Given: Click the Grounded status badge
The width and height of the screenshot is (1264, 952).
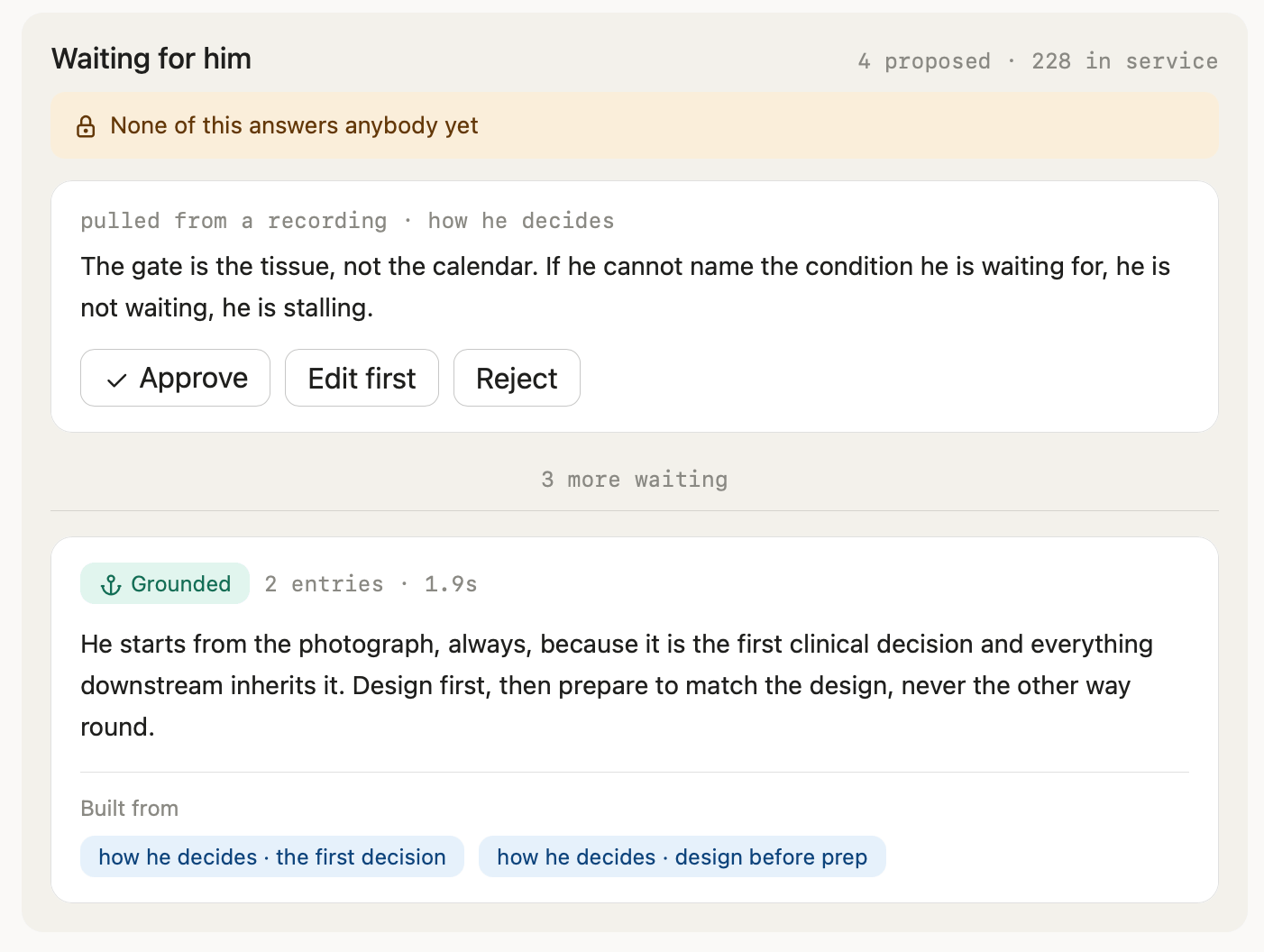Looking at the screenshot, I should coord(165,583).
